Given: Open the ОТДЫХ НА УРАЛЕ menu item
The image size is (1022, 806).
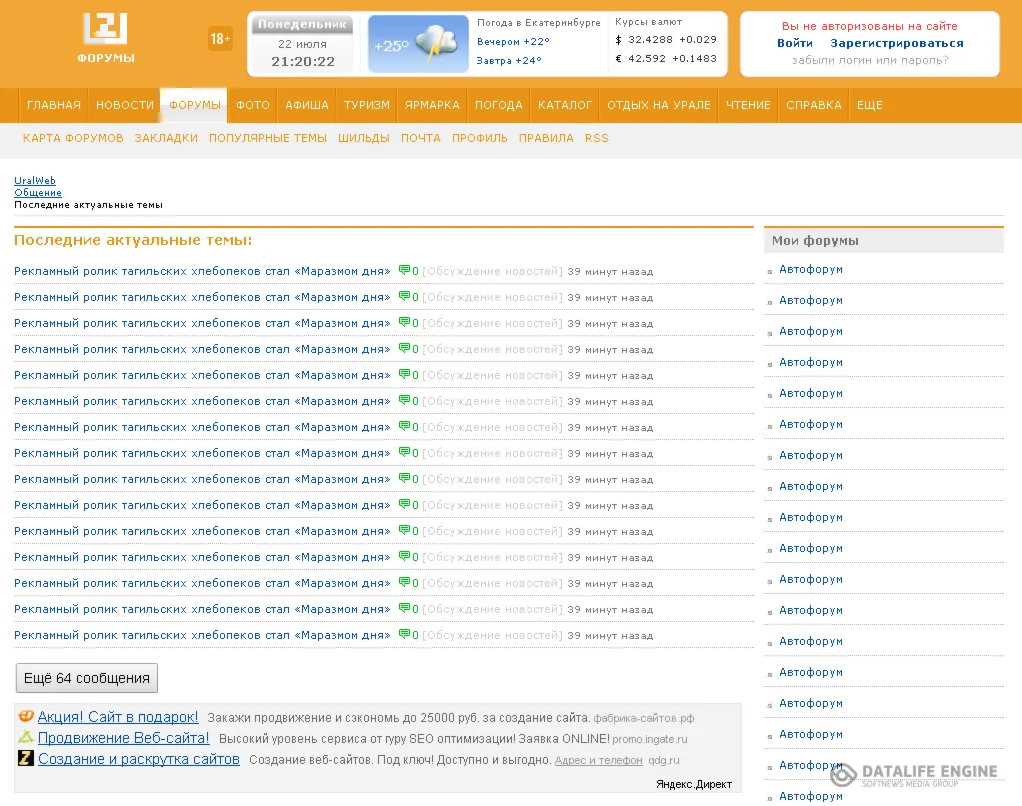Looking at the screenshot, I should [x=659, y=105].
